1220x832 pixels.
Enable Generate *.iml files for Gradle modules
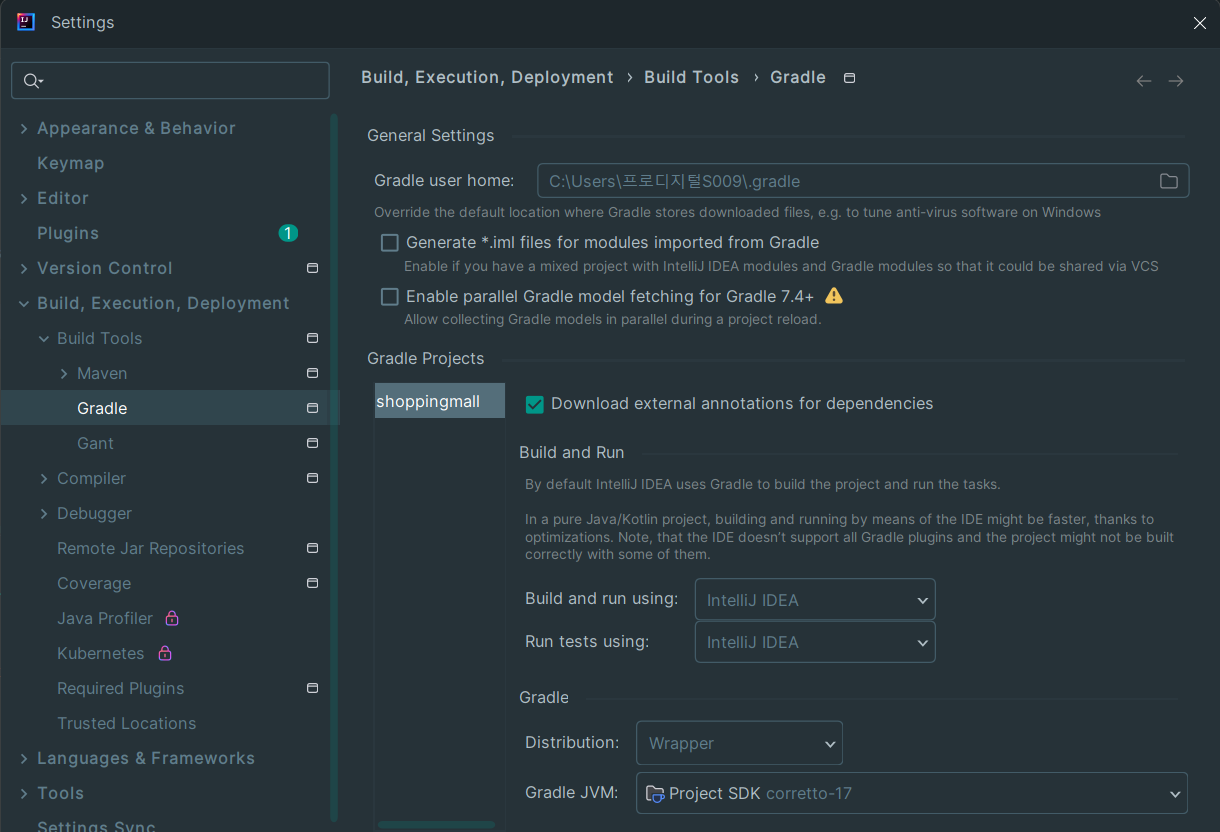click(x=390, y=242)
